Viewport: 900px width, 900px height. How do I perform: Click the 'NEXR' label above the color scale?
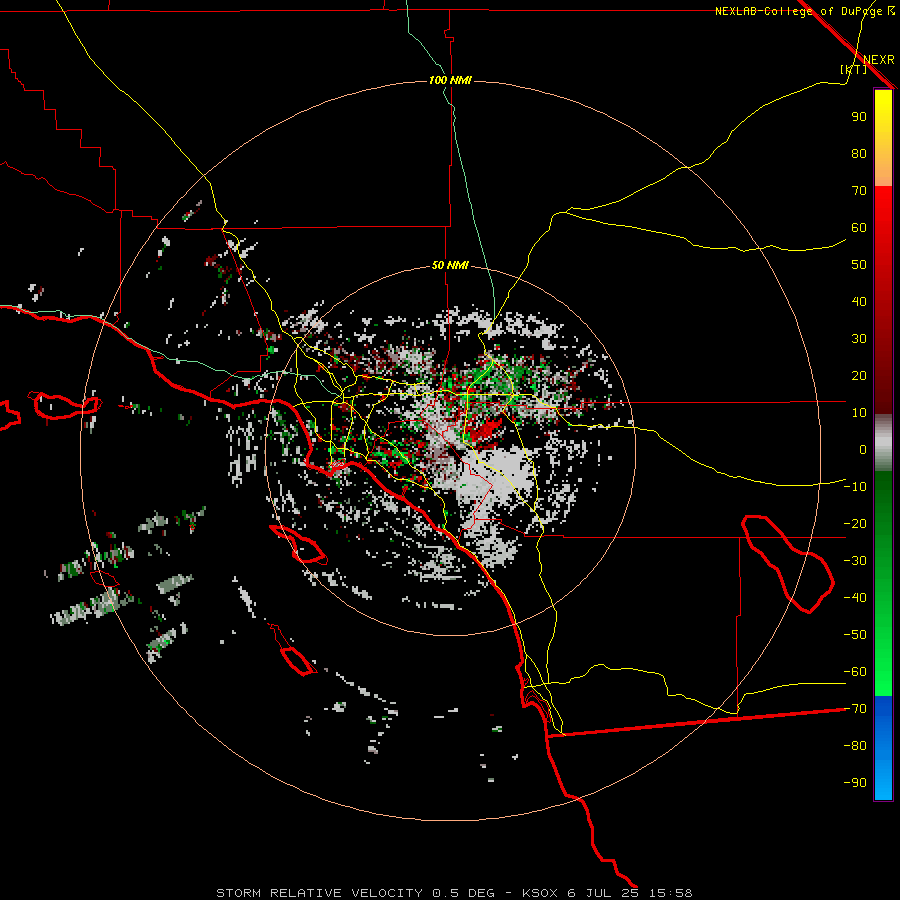(879, 60)
